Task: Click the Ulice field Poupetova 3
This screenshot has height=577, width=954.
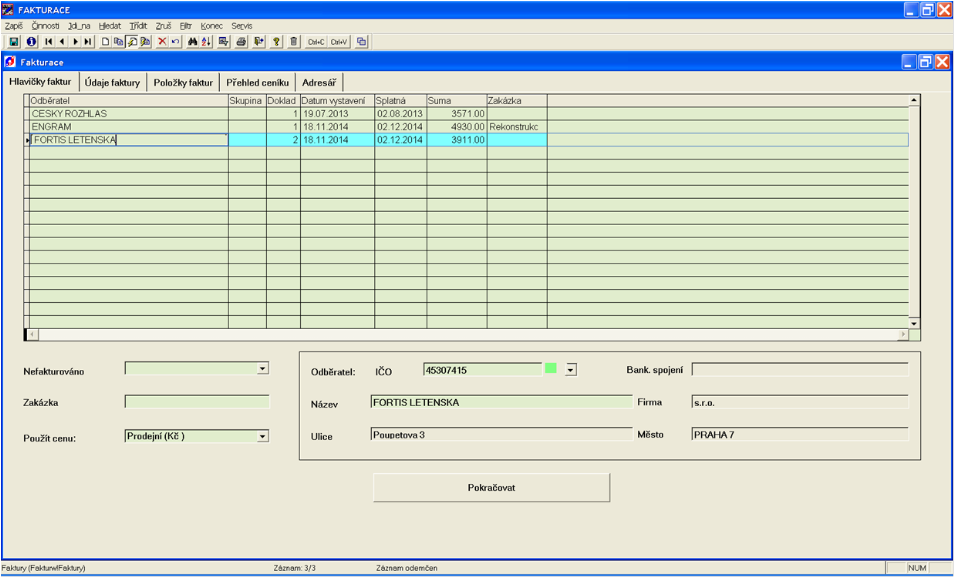Action: coord(501,435)
